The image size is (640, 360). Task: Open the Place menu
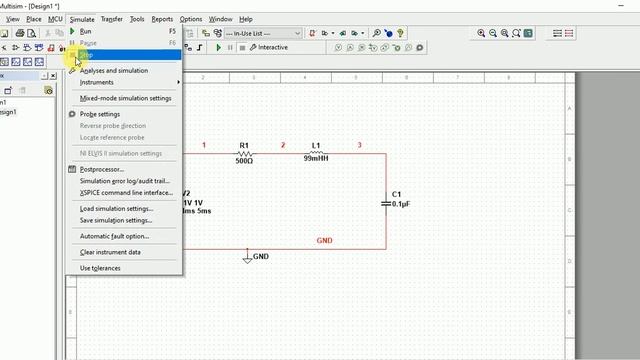pos(33,19)
